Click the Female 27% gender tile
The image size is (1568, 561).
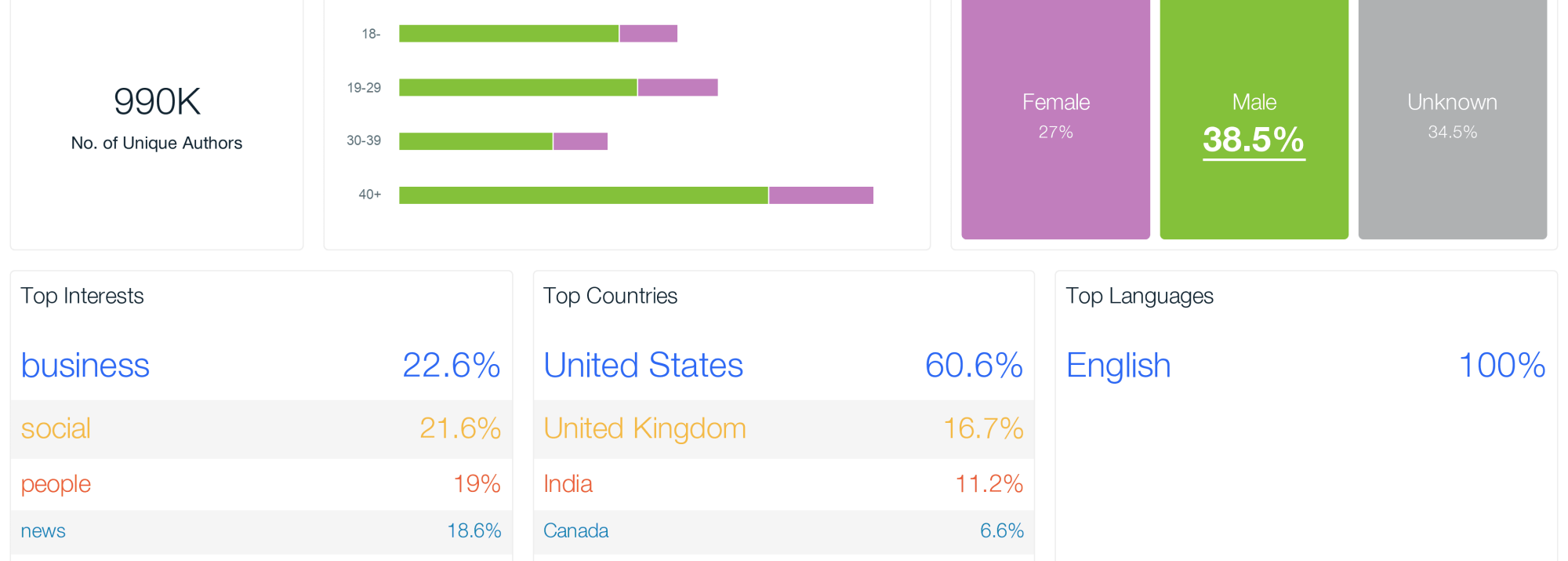tap(1055, 118)
